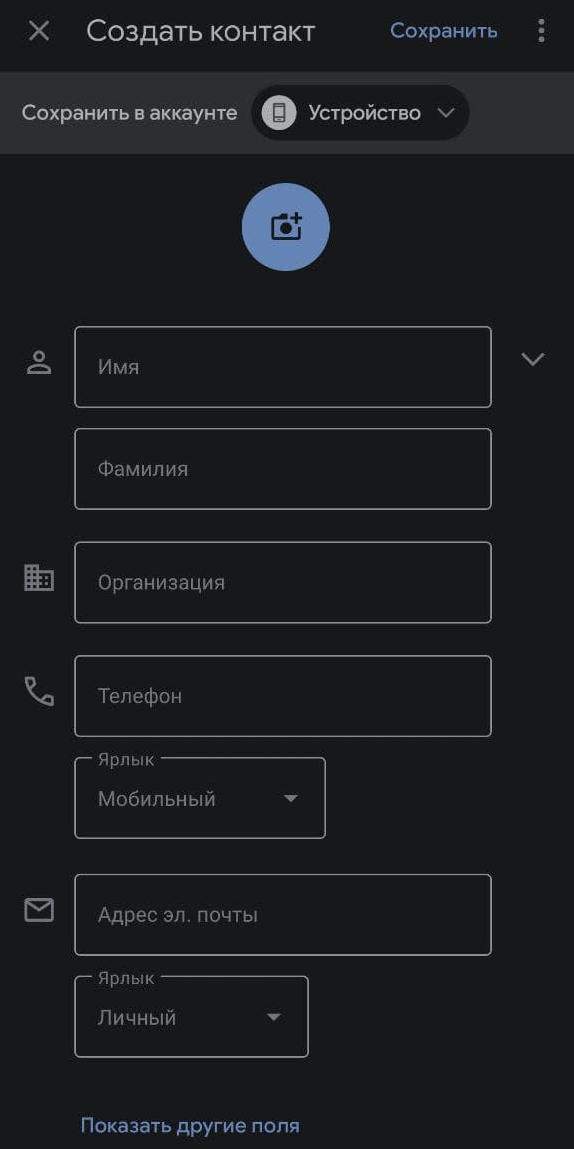This screenshot has height=1149, width=574.
Task: Click the organization building icon
Action: coord(39,578)
